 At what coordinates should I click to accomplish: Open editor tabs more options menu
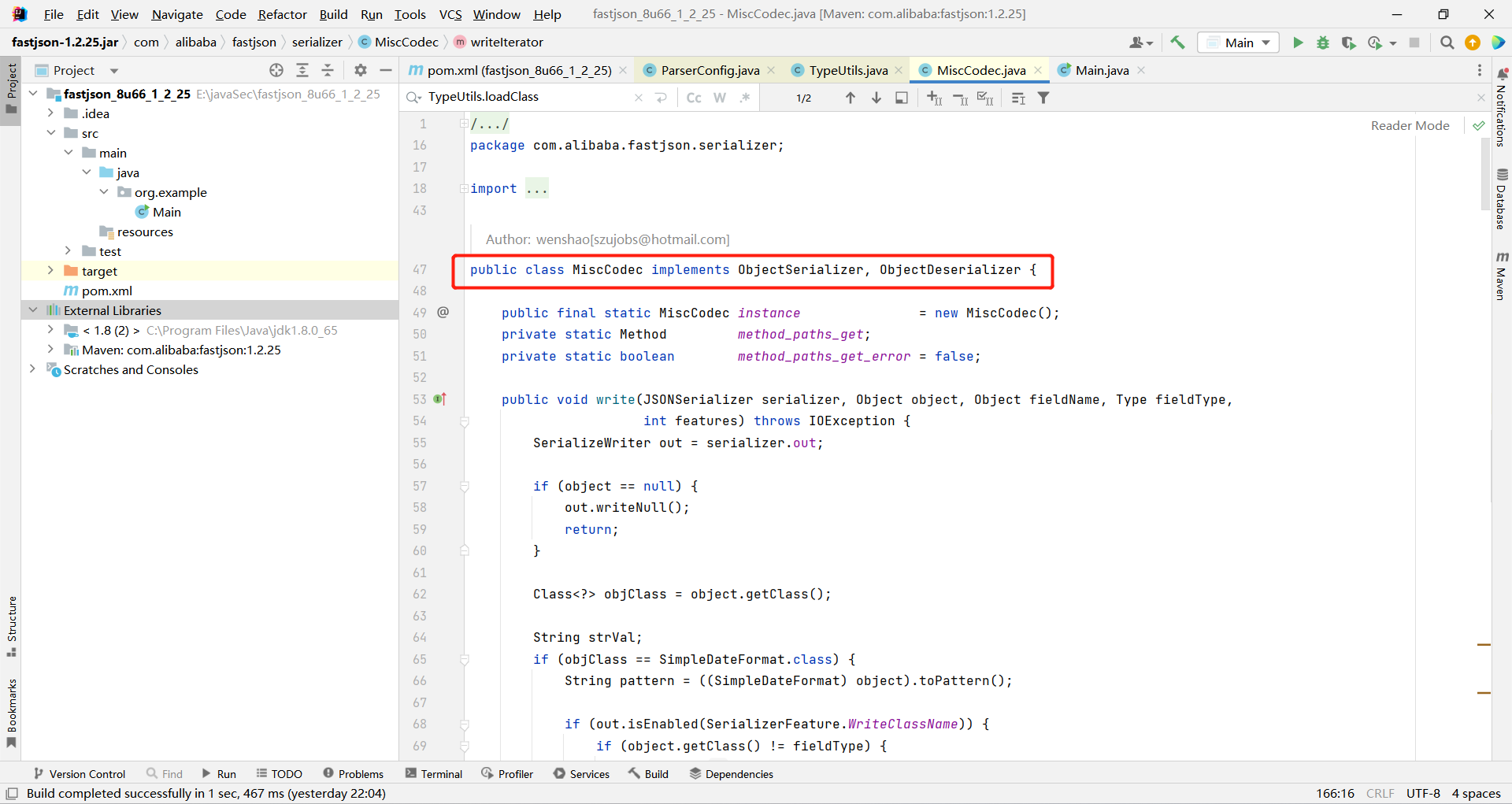1480,70
